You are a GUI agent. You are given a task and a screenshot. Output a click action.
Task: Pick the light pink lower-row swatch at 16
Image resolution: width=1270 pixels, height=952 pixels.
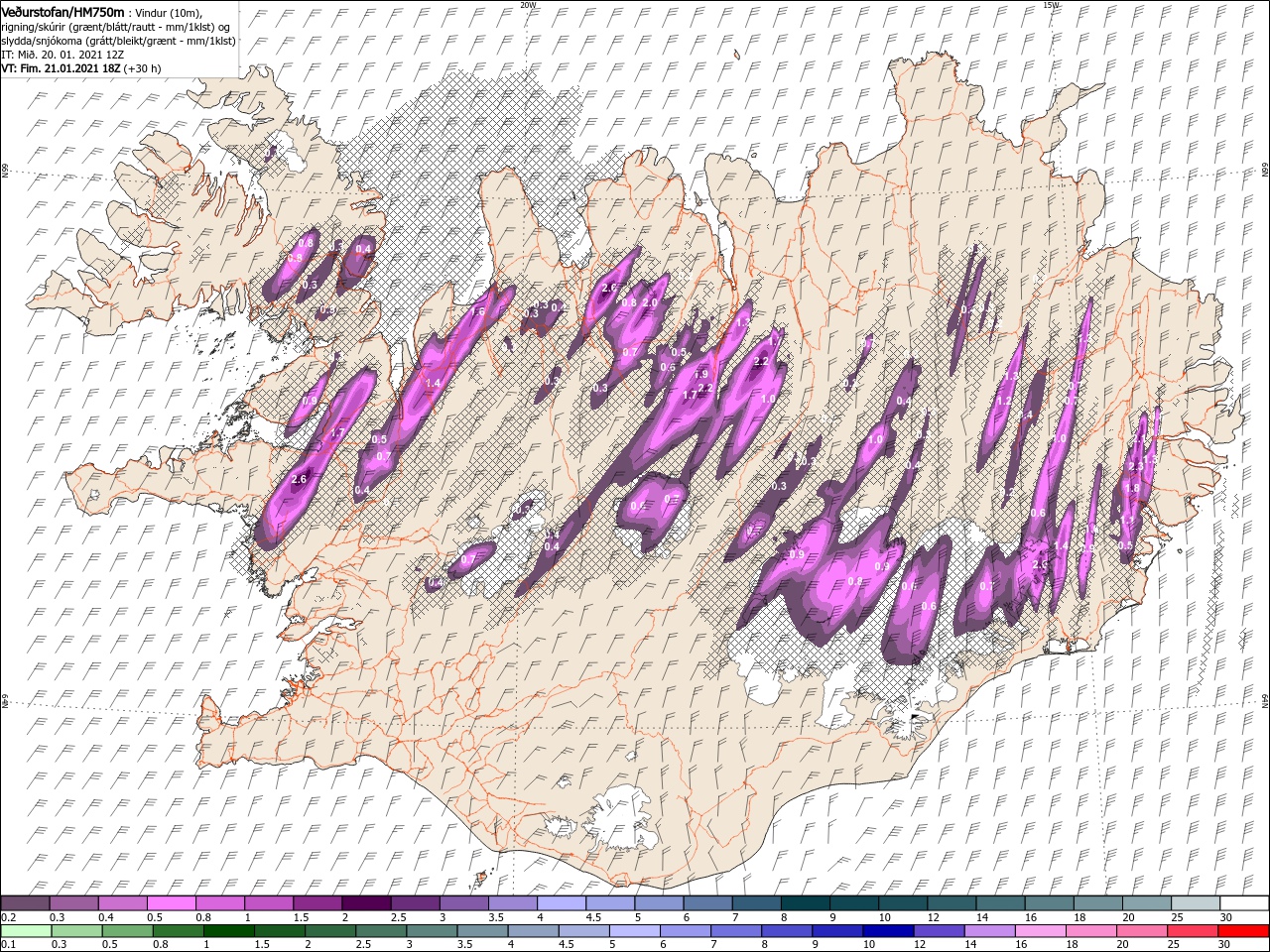1040,931
